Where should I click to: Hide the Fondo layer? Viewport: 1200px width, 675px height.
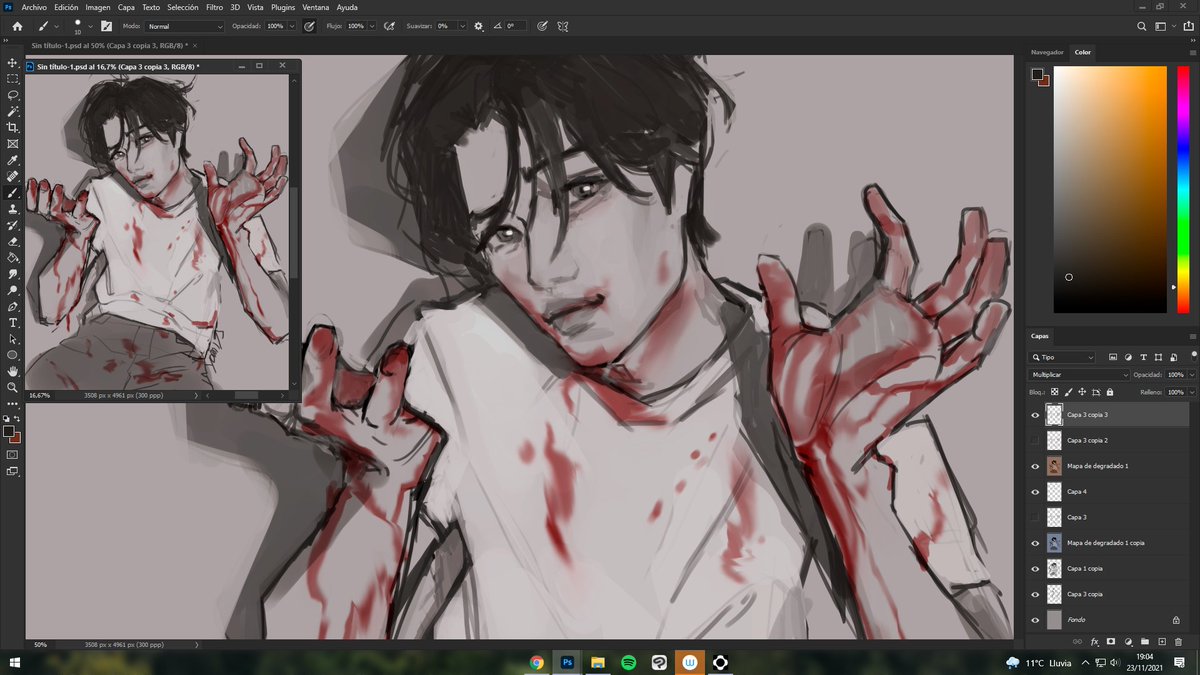(1035, 620)
